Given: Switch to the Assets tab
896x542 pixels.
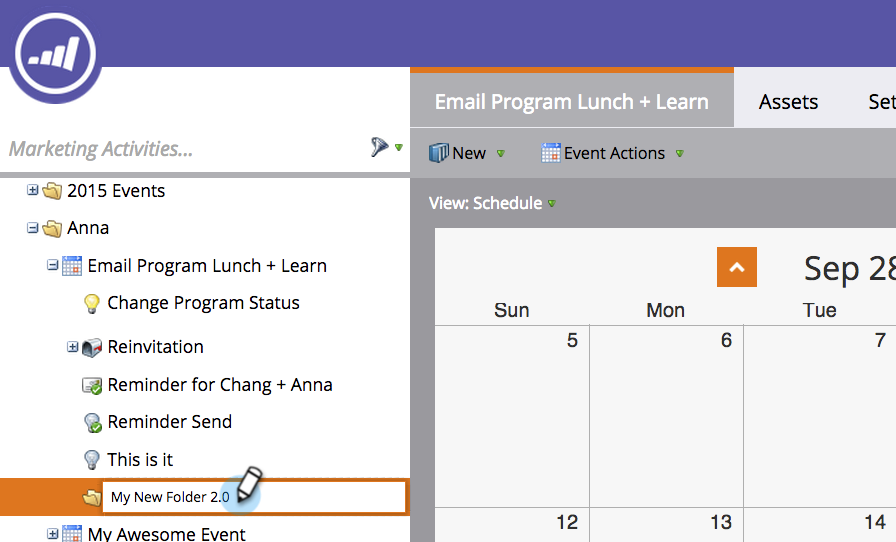Looking at the screenshot, I should (x=788, y=102).
